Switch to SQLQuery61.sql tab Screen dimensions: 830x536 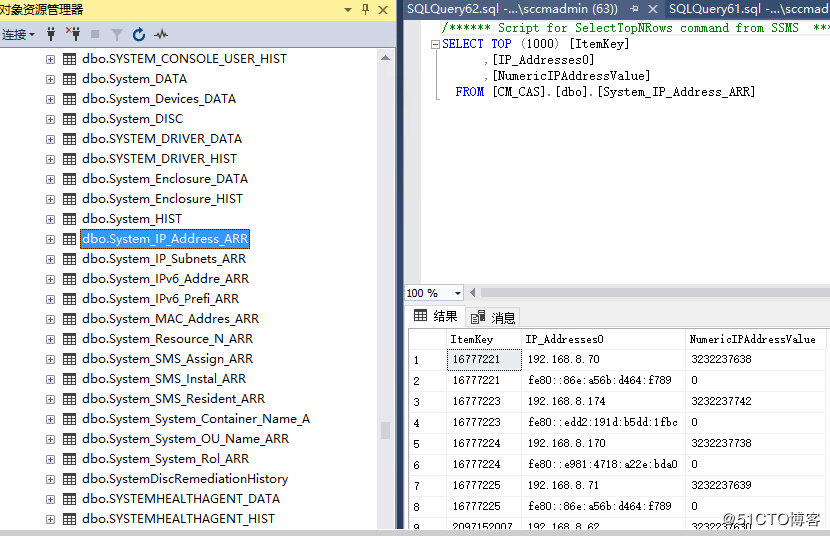point(747,9)
